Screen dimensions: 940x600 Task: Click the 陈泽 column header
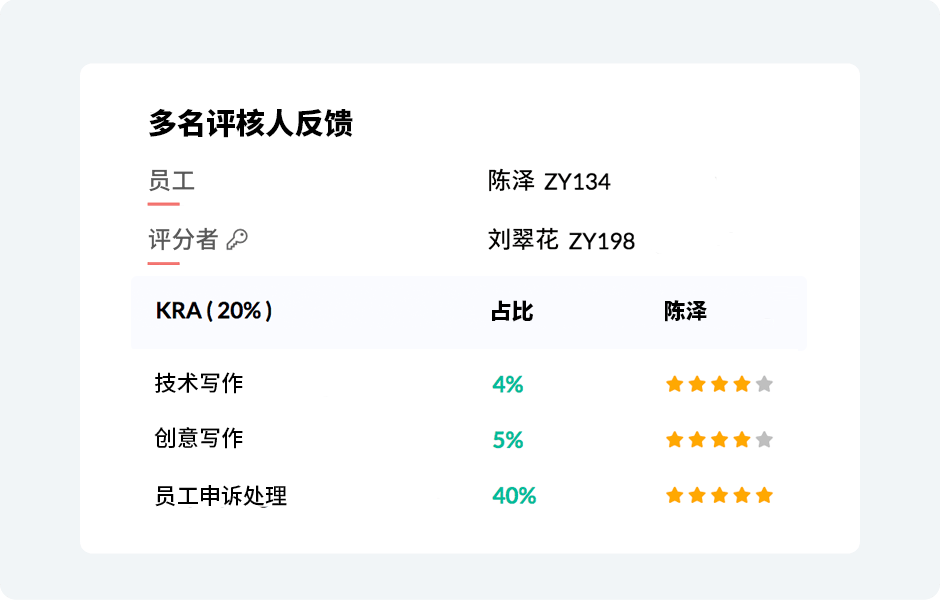click(x=685, y=311)
